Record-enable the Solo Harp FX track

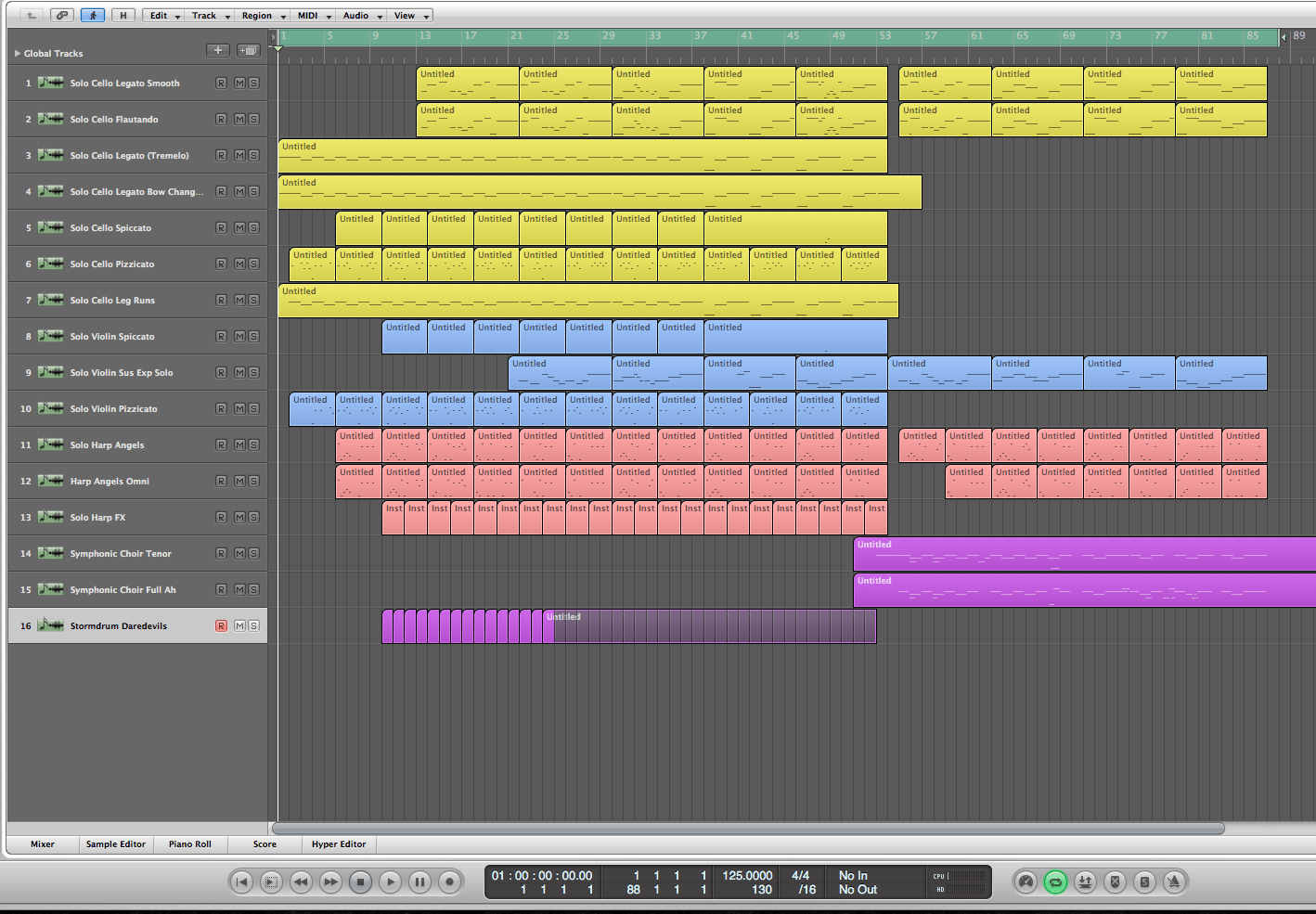pyautogui.click(x=221, y=517)
